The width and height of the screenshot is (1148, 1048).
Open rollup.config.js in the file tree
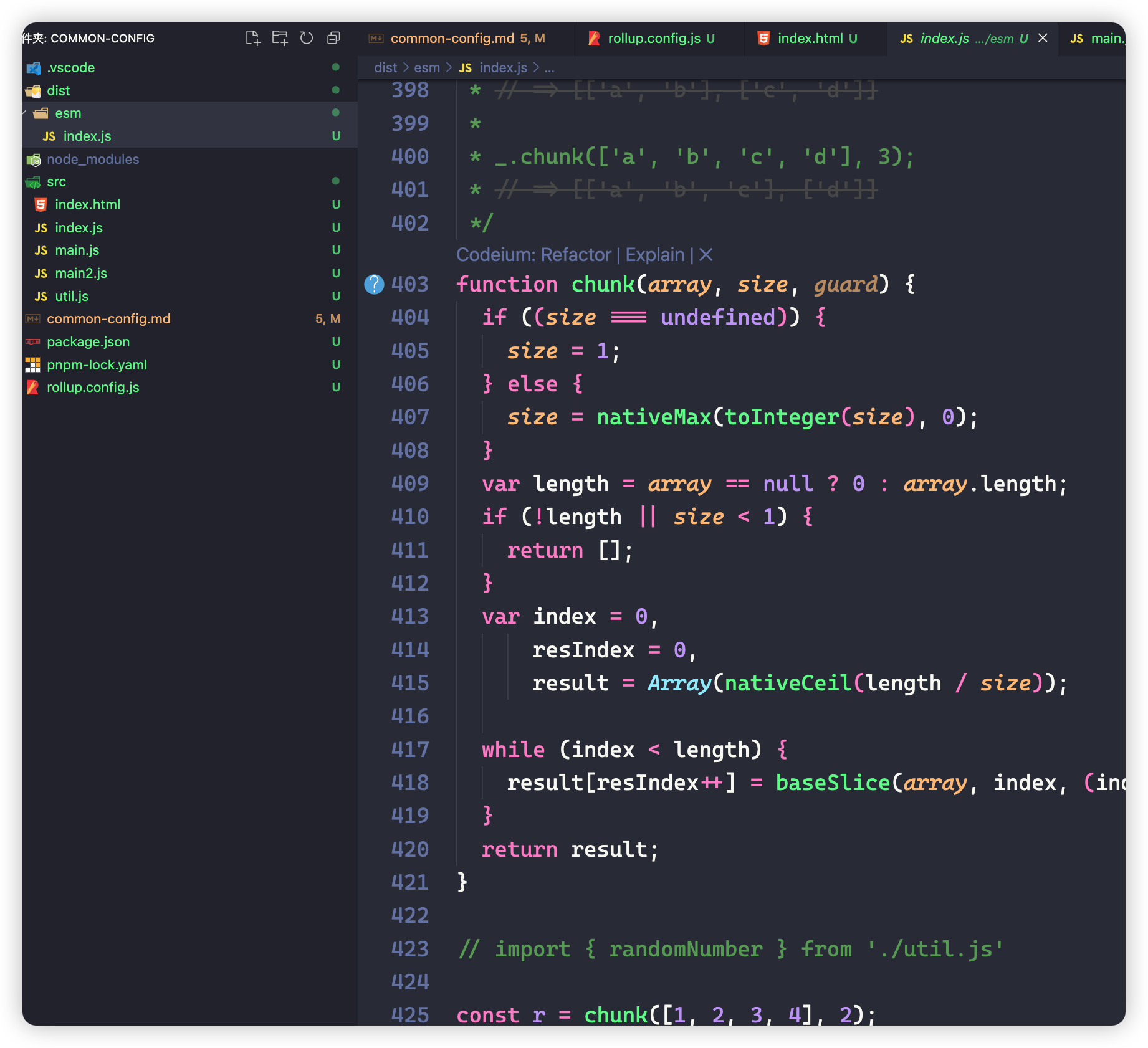[190, 387]
